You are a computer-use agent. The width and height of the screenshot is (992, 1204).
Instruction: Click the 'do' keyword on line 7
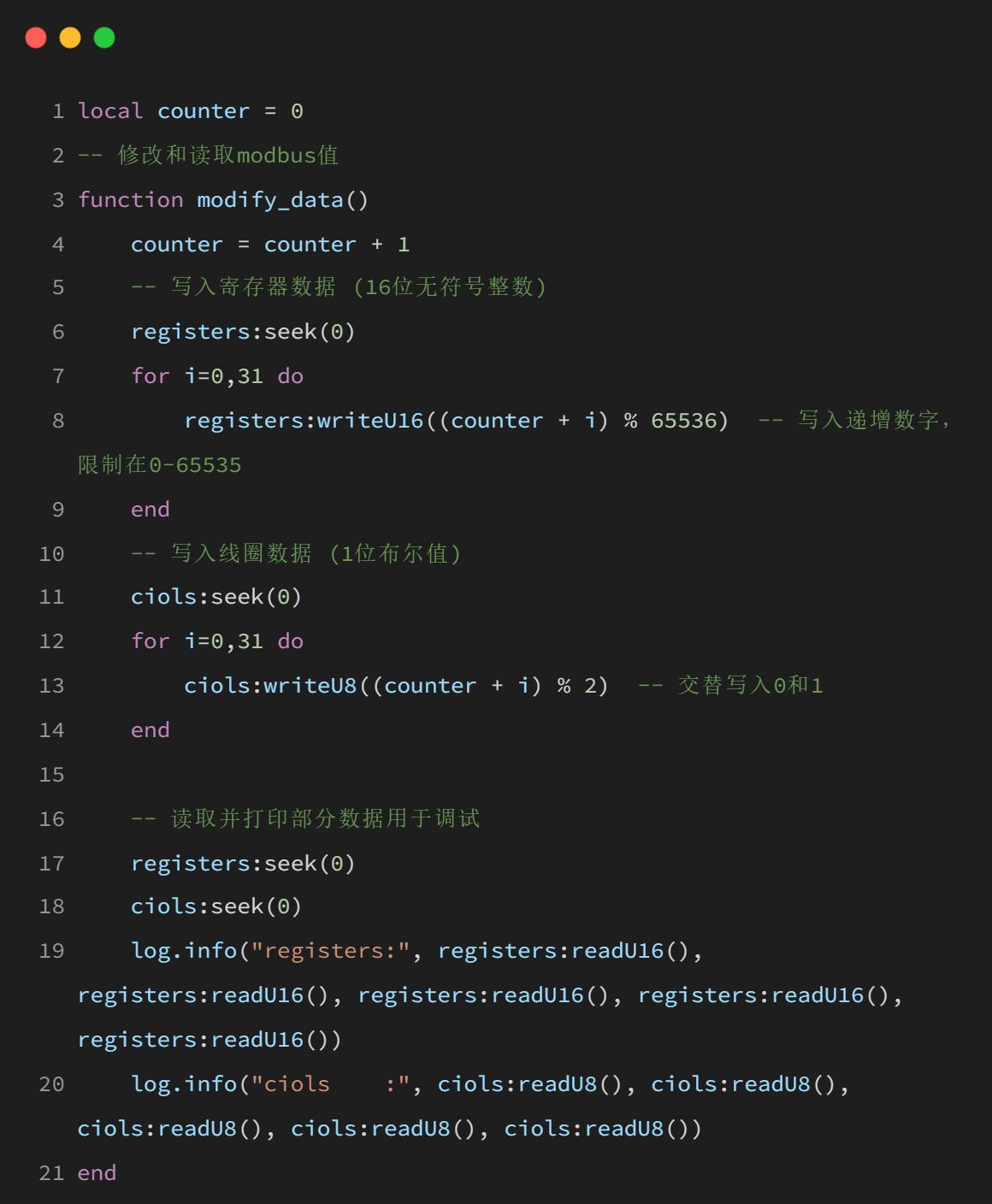tap(291, 376)
